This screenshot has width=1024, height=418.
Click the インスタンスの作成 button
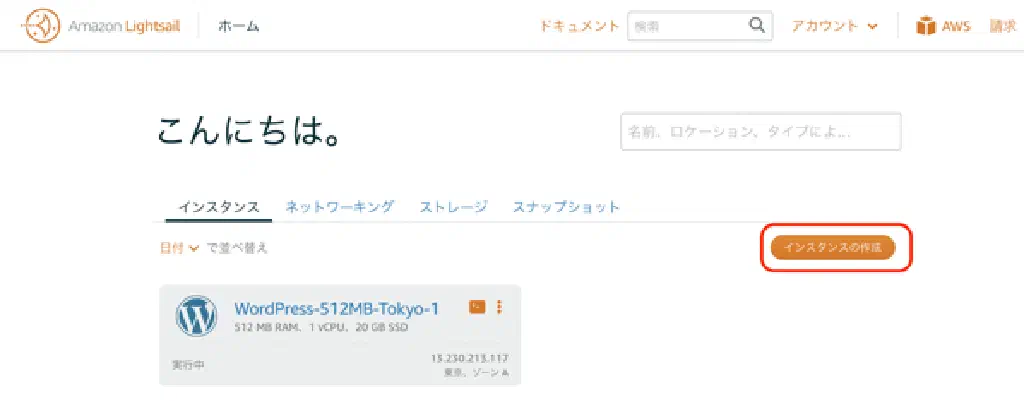tap(833, 248)
